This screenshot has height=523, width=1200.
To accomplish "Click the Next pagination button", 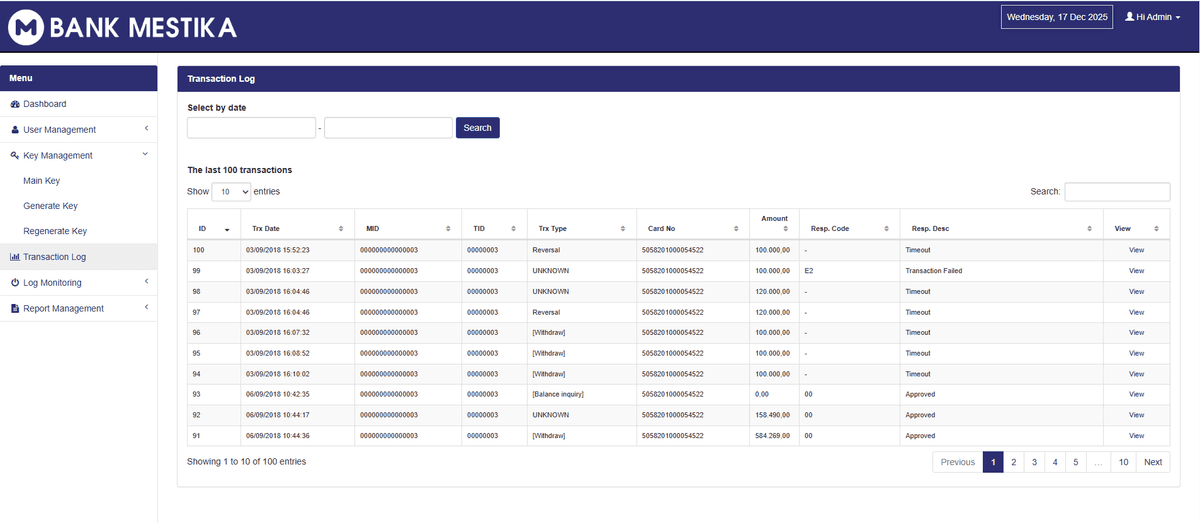I will 1153,462.
